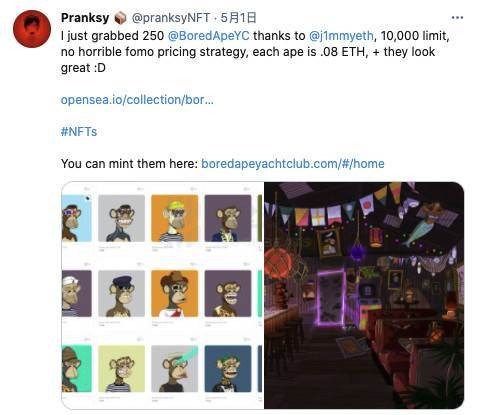
Task: Click the 5月1日 tweet date
Action: (238, 18)
